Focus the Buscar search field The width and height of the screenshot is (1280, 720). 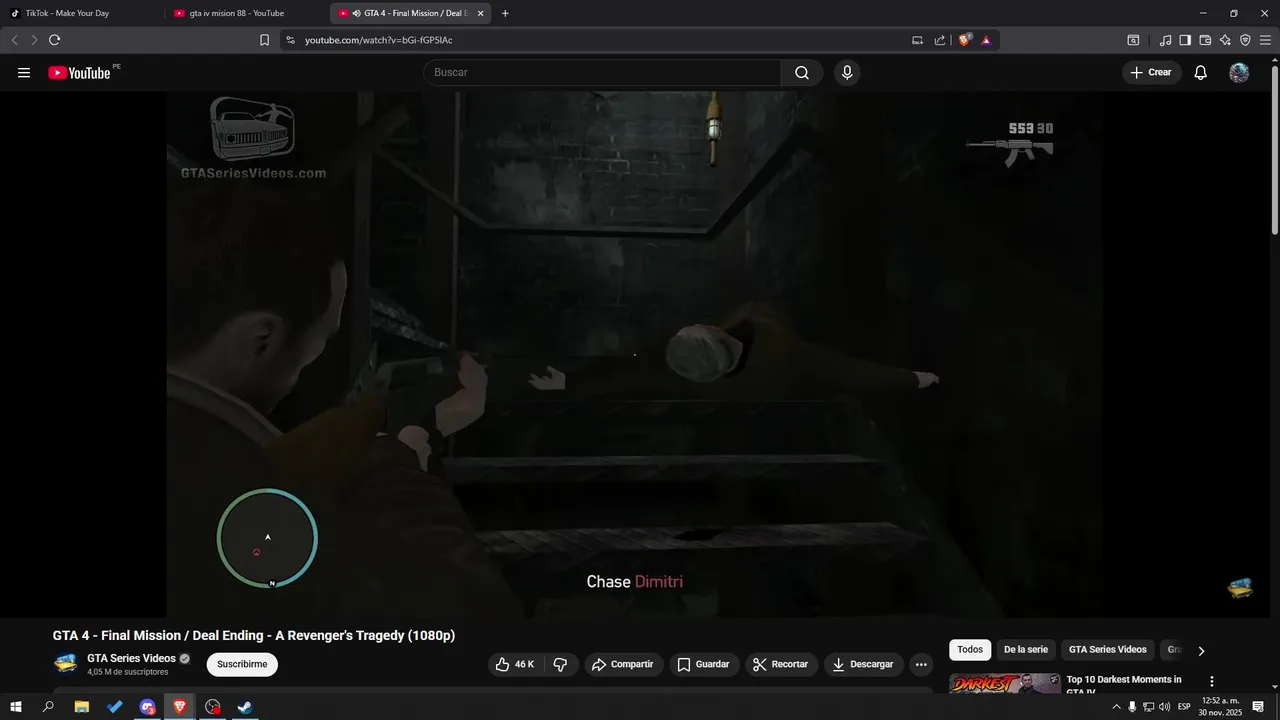(x=602, y=73)
